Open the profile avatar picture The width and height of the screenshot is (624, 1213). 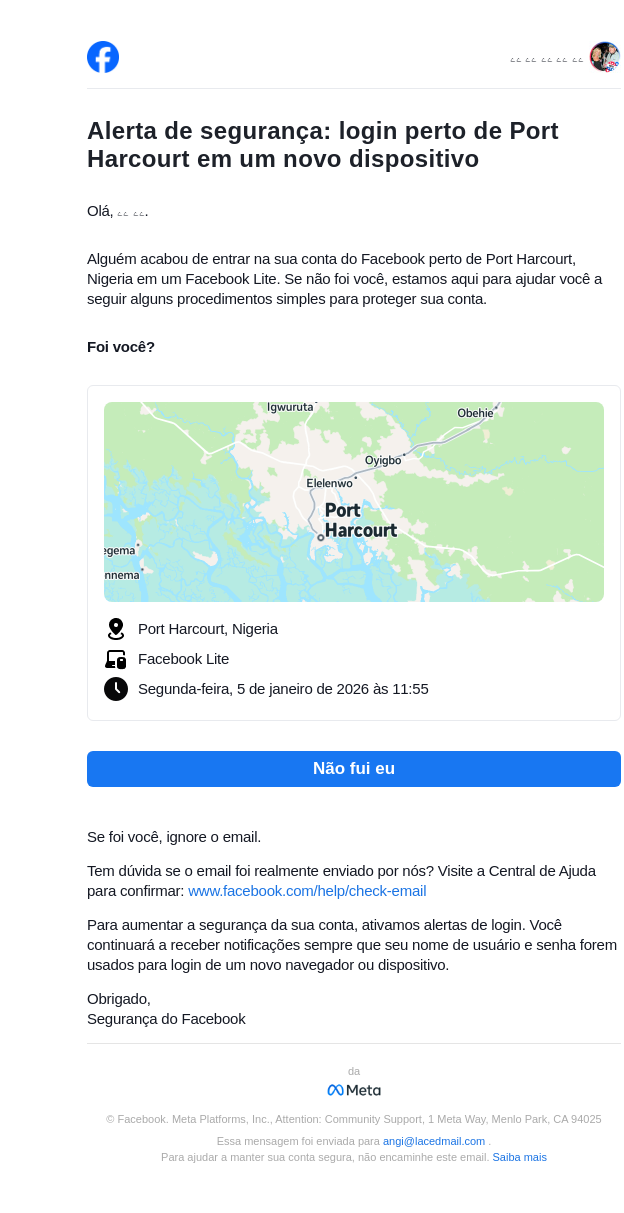click(x=604, y=57)
